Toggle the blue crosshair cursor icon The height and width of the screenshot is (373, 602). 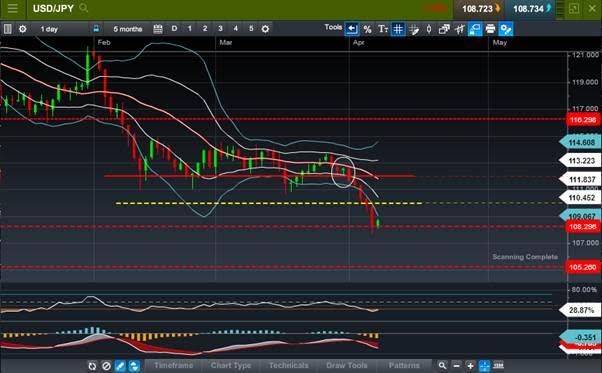pyautogui.click(x=485, y=366)
